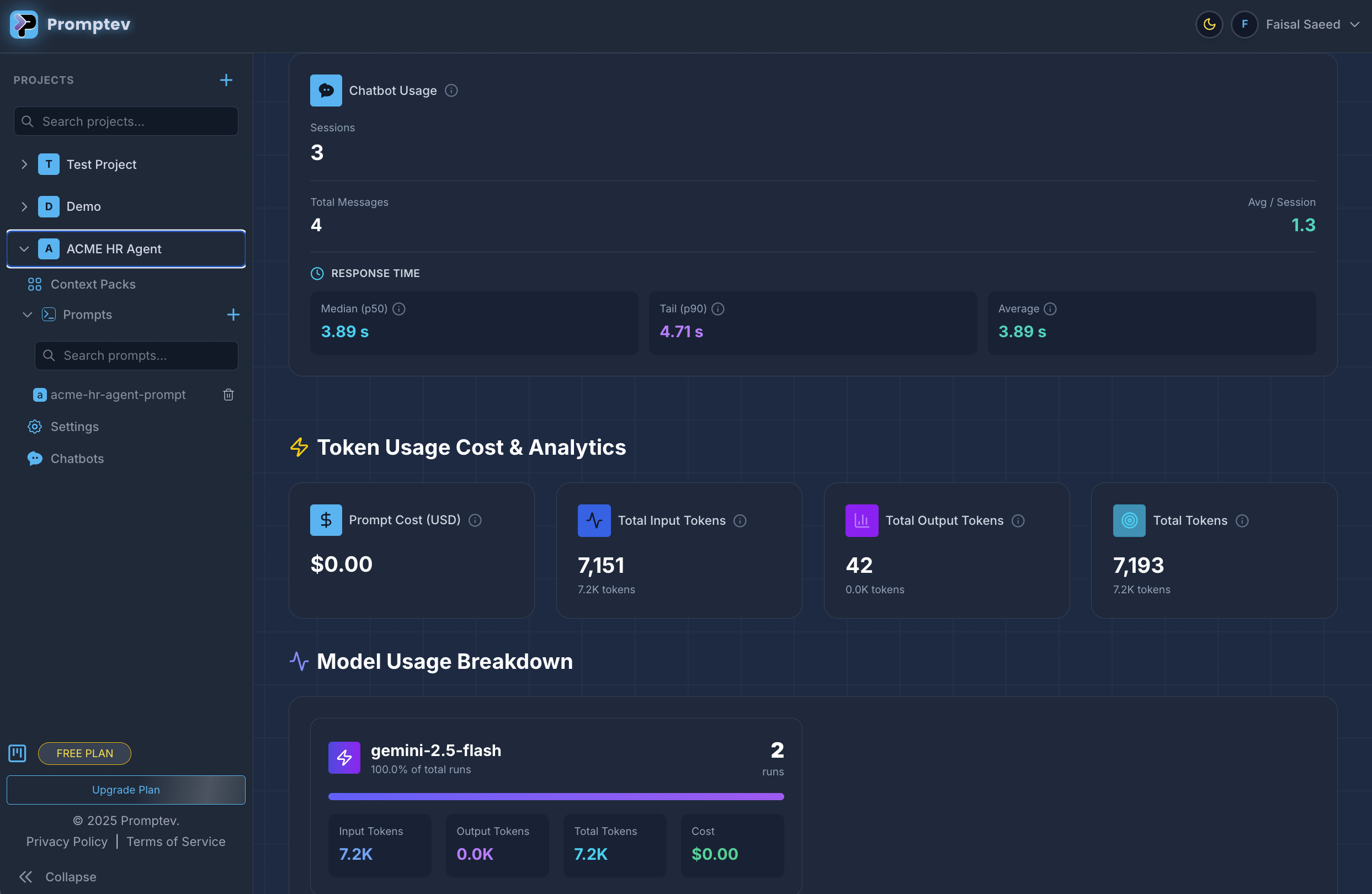Click the Tail (p90) info tooltip
The width and height of the screenshot is (1372, 894).
[717, 309]
